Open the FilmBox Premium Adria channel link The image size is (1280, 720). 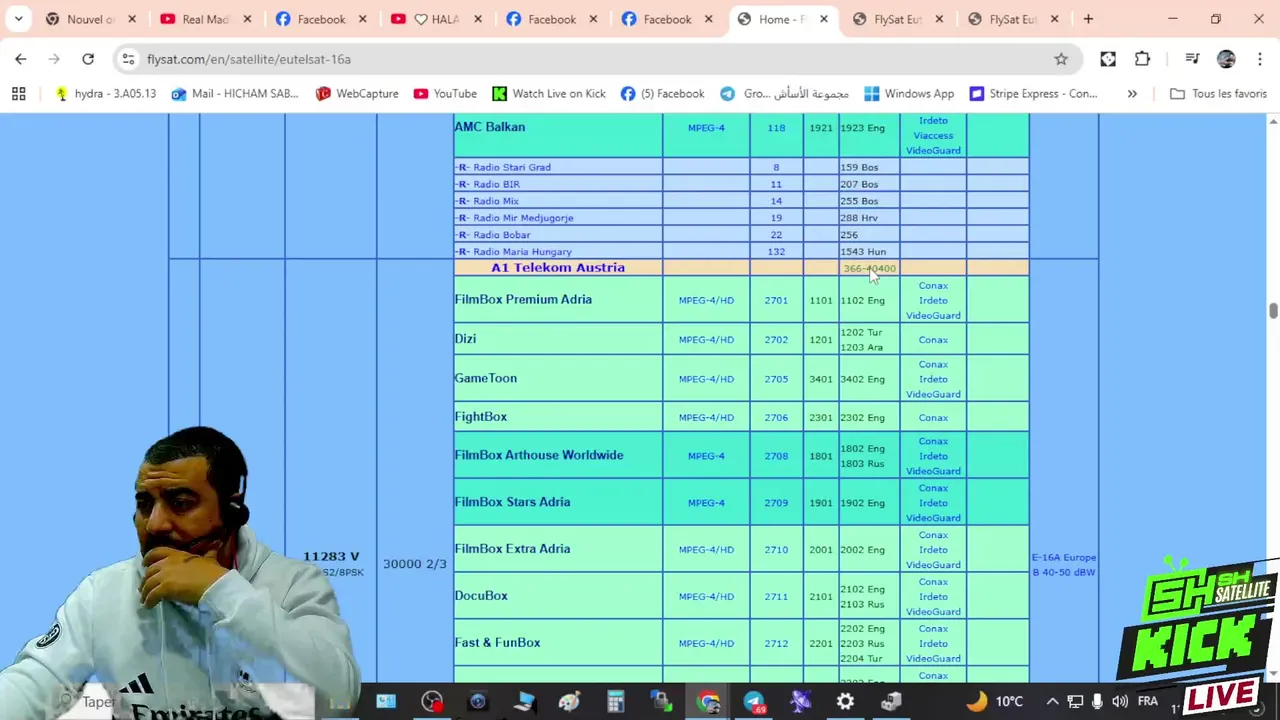pos(523,299)
